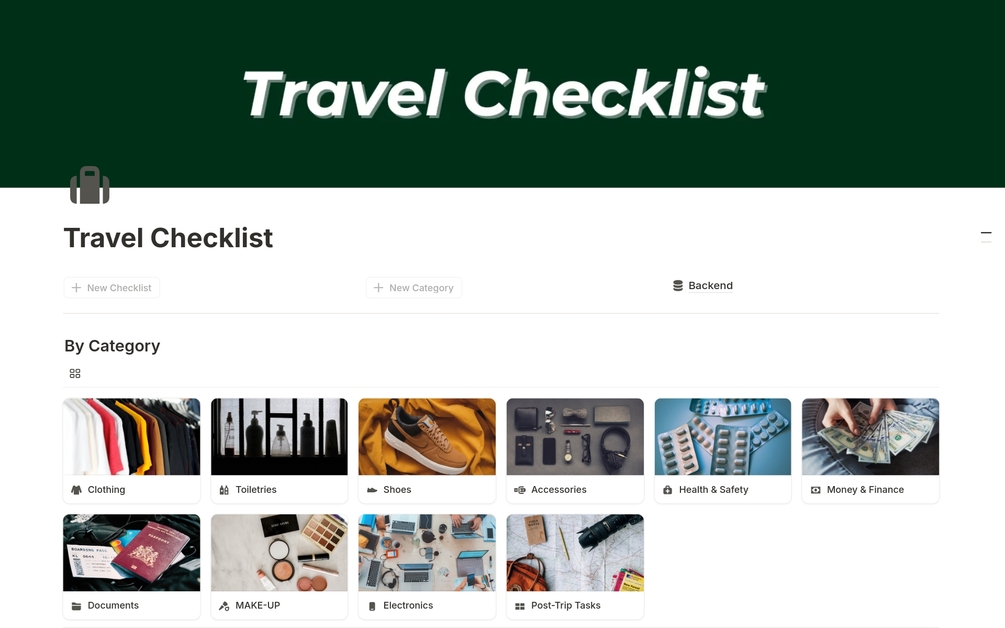Open the MAKE-UP card thumbnail
Viewport: 1005px width, 628px height.
279,553
